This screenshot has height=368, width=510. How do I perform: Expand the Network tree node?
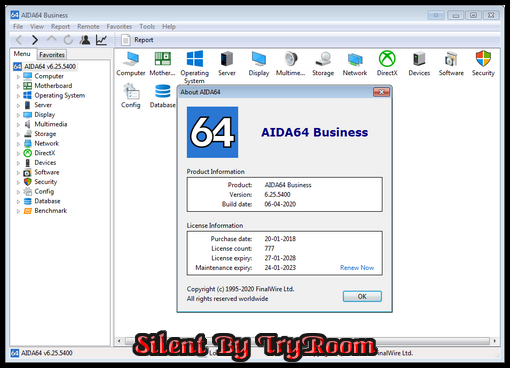(18, 144)
